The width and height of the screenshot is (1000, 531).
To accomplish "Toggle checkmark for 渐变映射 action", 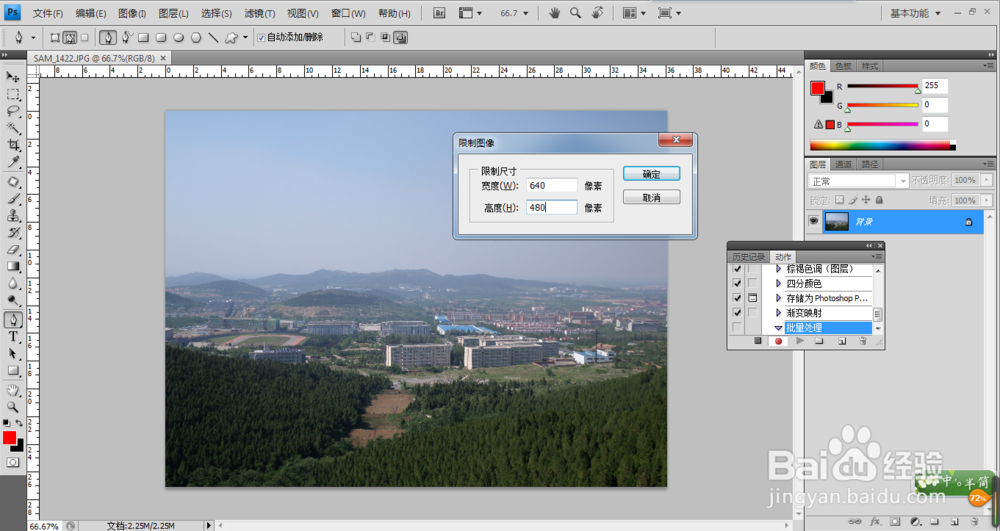I will point(737,313).
